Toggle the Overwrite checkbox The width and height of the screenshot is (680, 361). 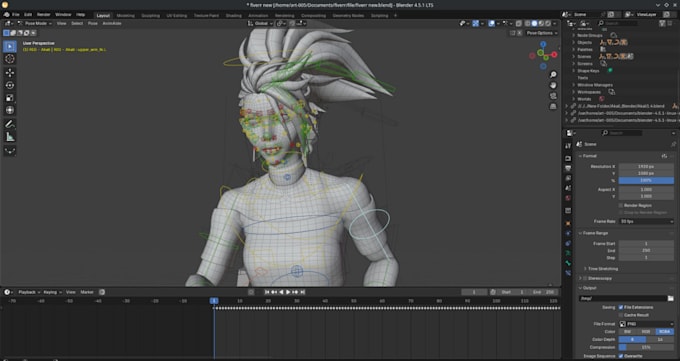click(621, 356)
